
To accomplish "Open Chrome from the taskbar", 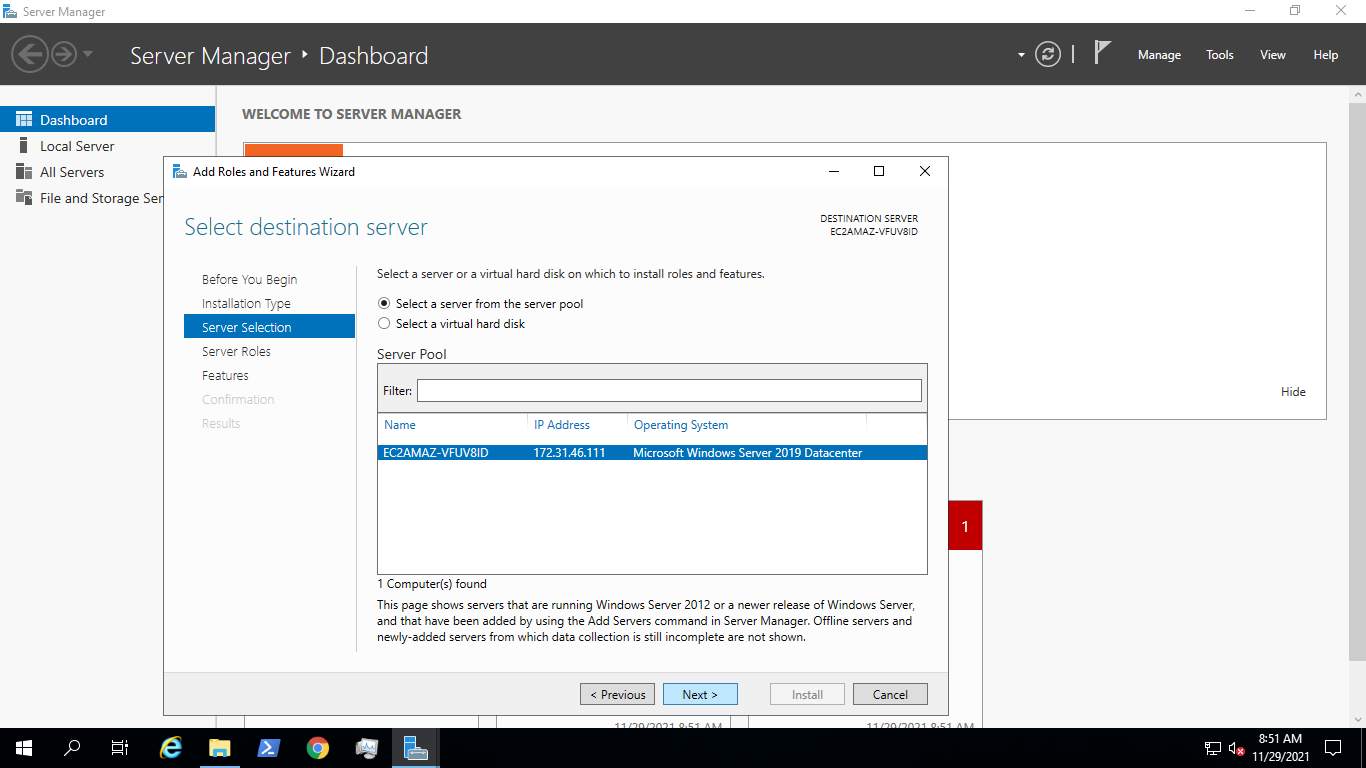I will point(317,747).
